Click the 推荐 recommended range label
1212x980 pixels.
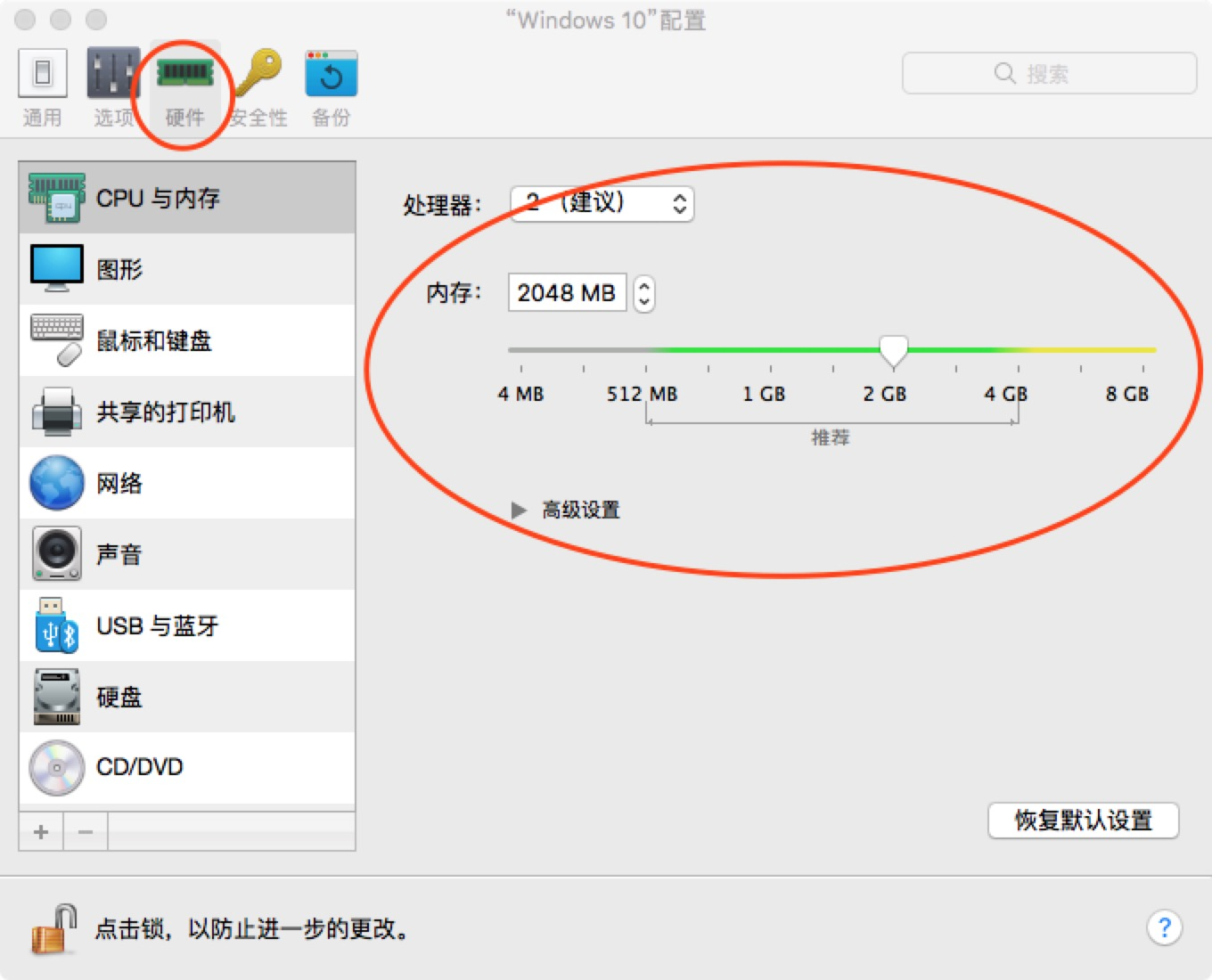pos(831,437)
